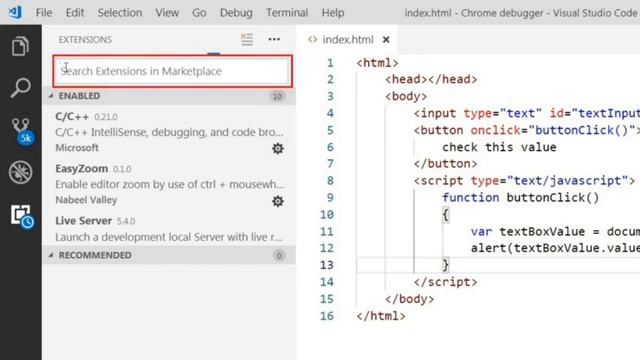The height and width of the screenshot is (360, 640).
Task: Open the Debug view icon
Action: pyautogui.click(x=20, y=172)
